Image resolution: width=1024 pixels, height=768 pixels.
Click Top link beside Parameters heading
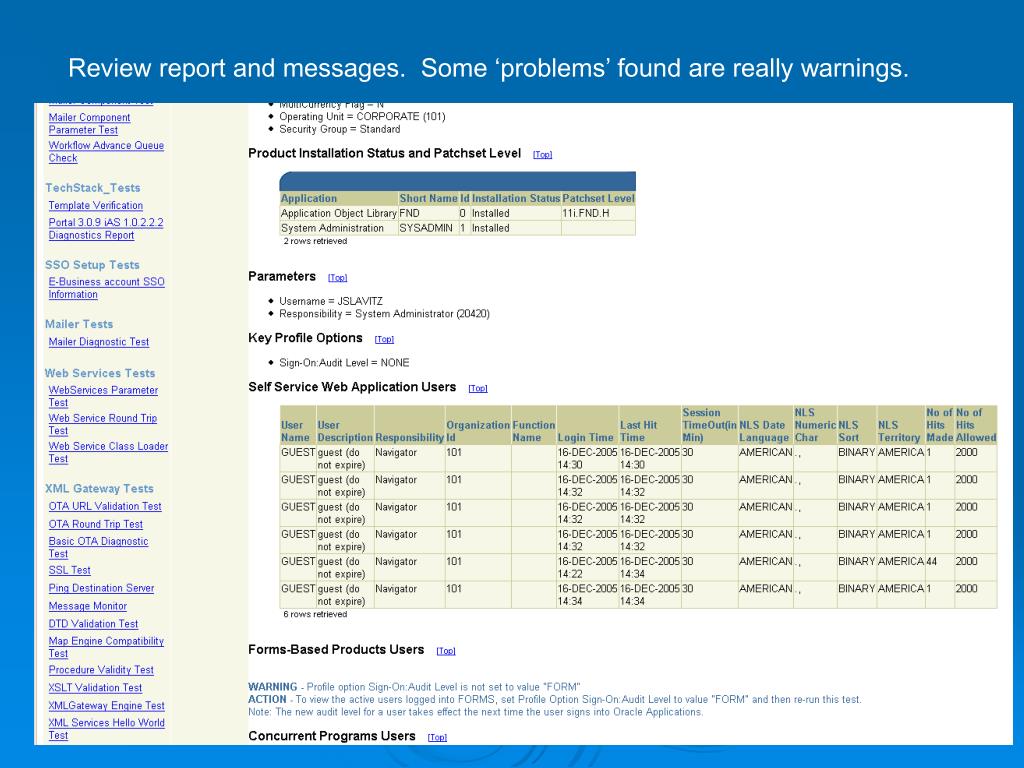tap(337, 278)
